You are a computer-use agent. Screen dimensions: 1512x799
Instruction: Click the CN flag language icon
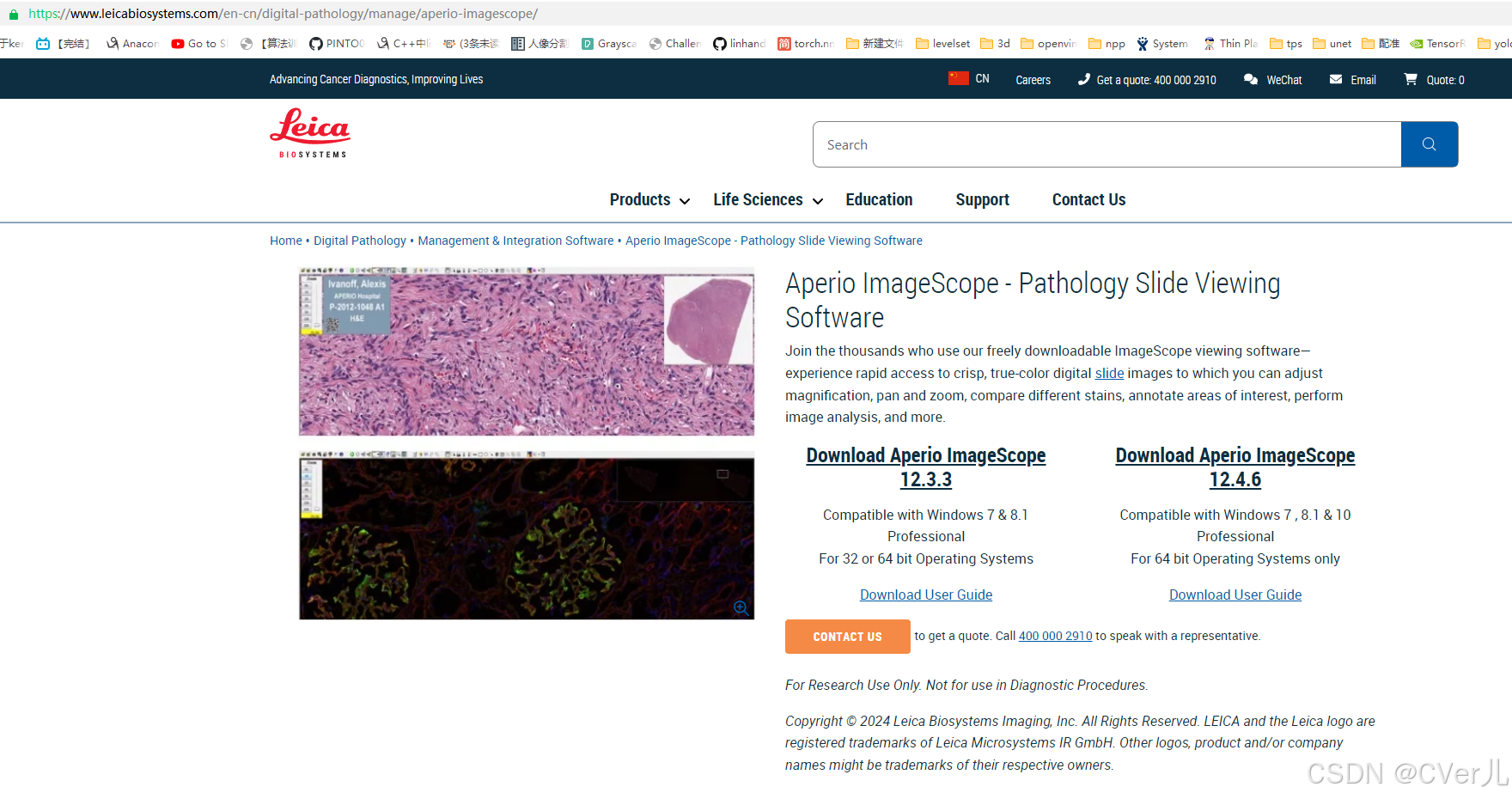[x=958, y=77]
